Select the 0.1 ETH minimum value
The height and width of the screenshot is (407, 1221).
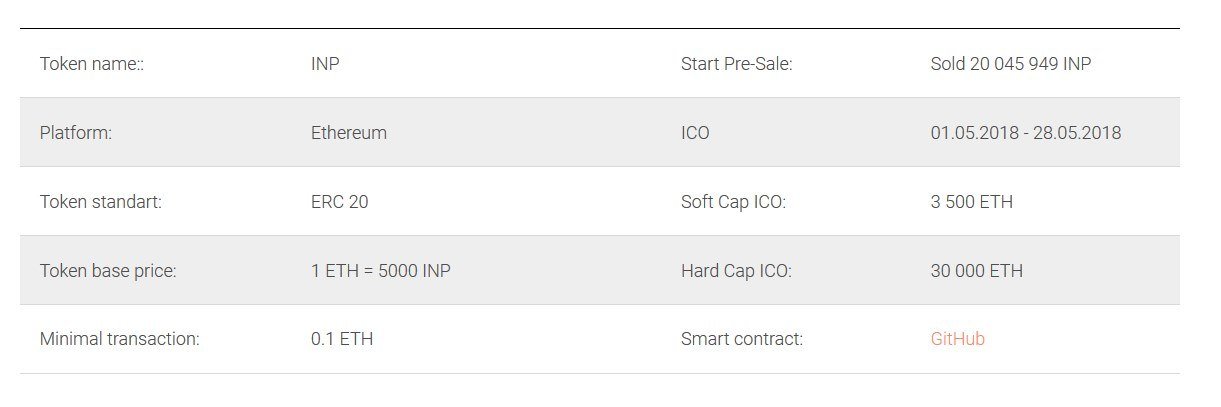pos(342,339)
